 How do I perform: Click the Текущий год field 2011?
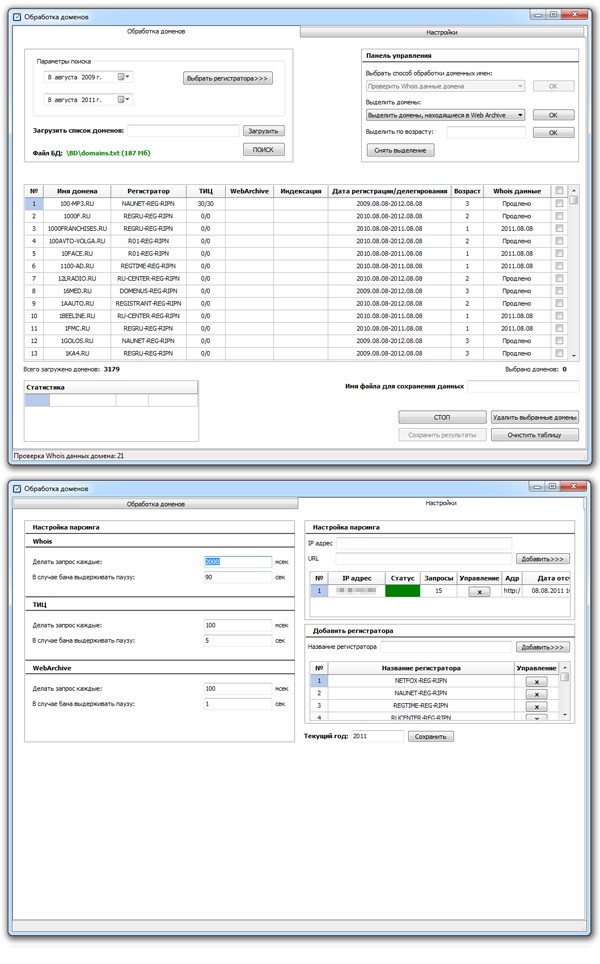(377, 736)
